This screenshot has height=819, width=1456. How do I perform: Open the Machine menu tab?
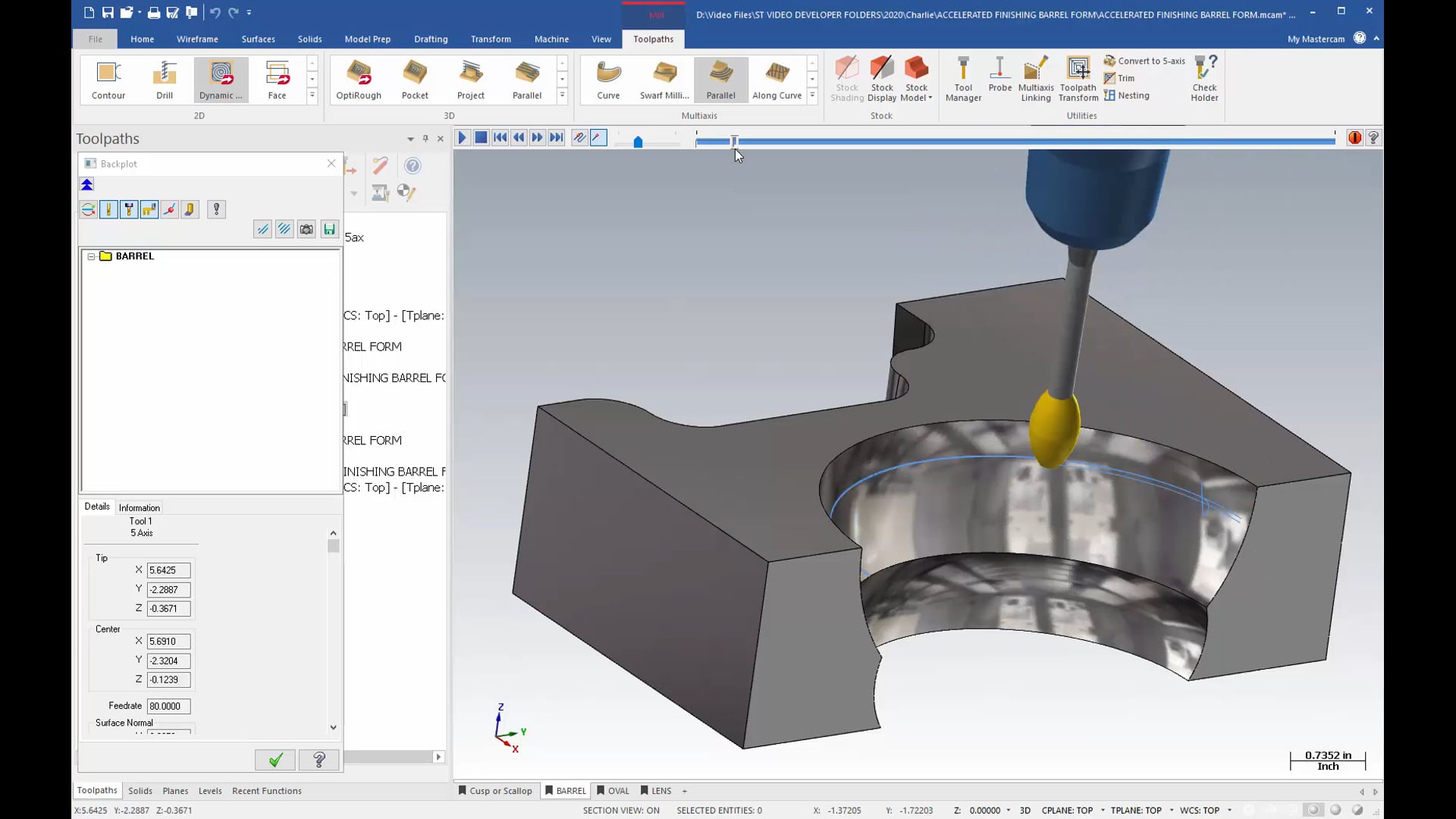click(551, 38)
